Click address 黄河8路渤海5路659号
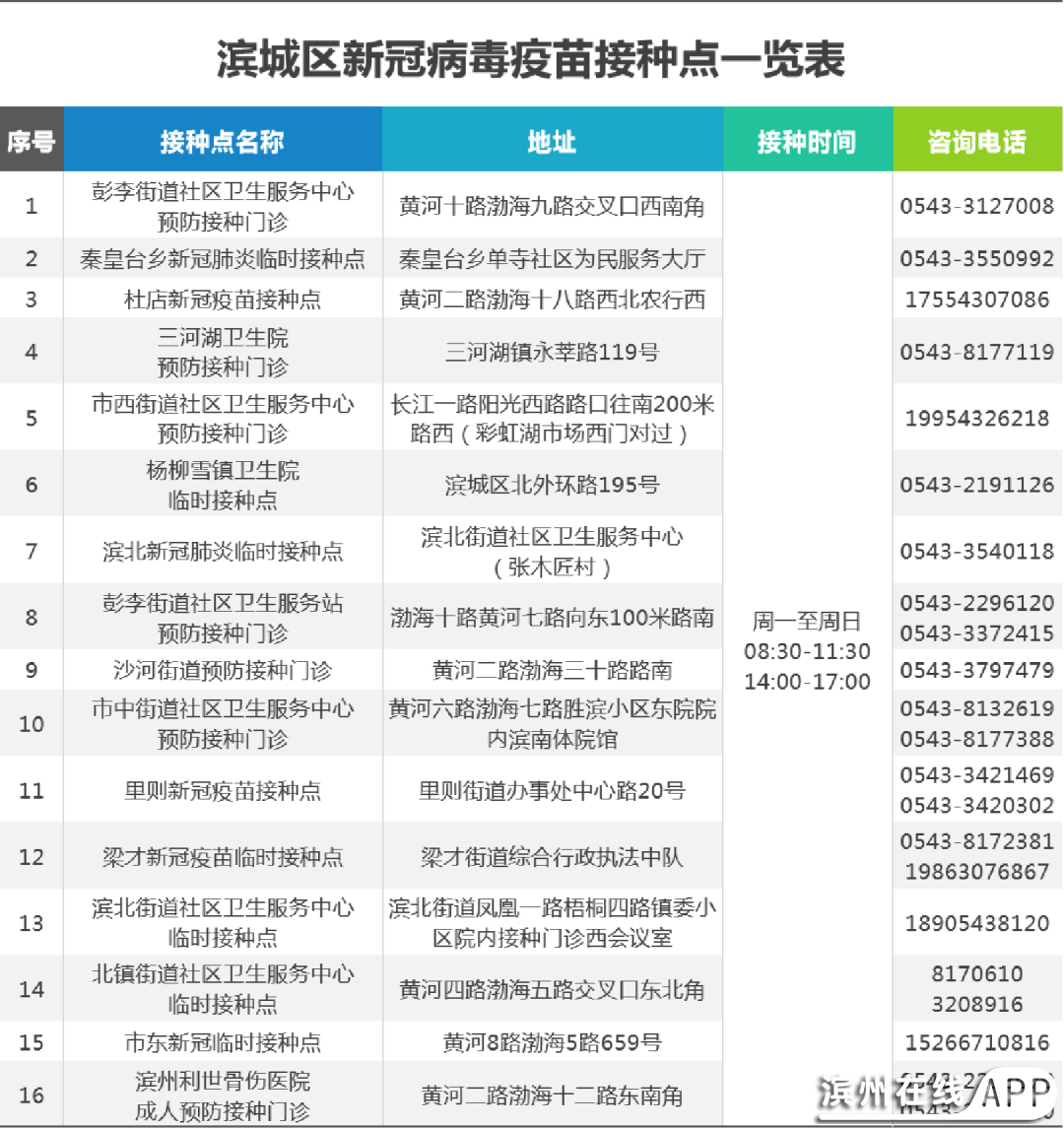 click(x=552, y=1042)
